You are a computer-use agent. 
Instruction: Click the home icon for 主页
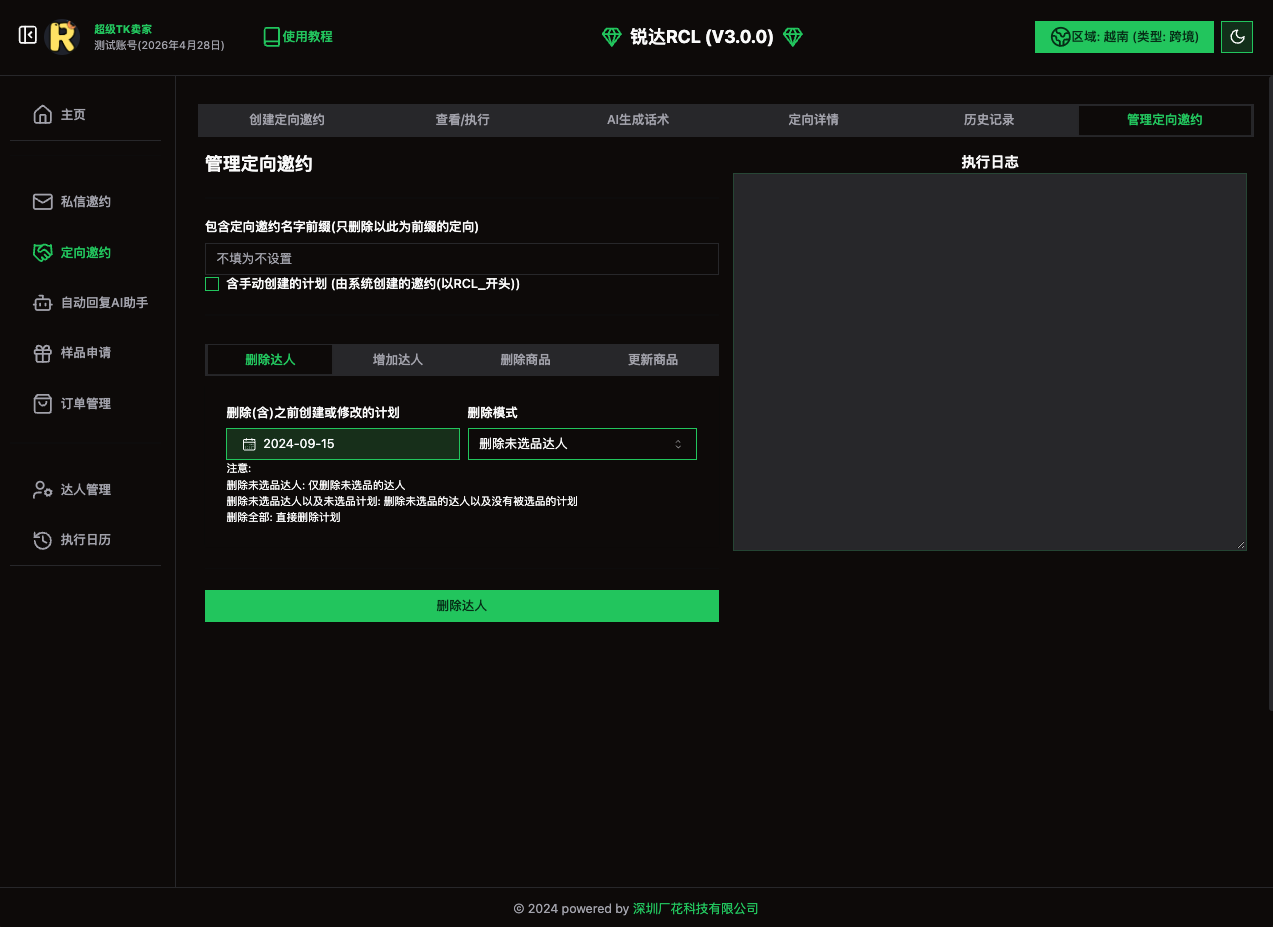coord(42,114)
